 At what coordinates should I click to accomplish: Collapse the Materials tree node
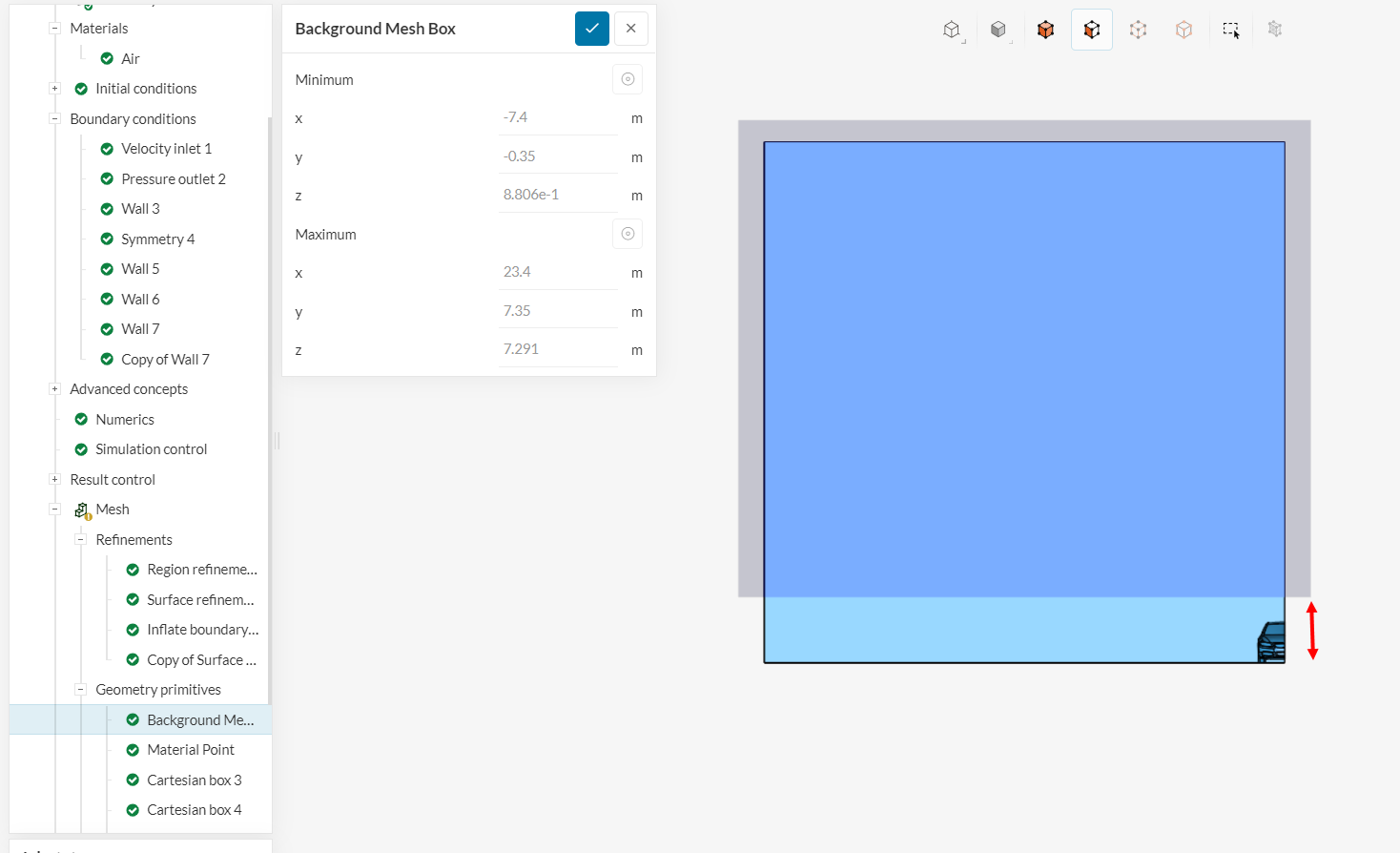click(x=54, y=29)
